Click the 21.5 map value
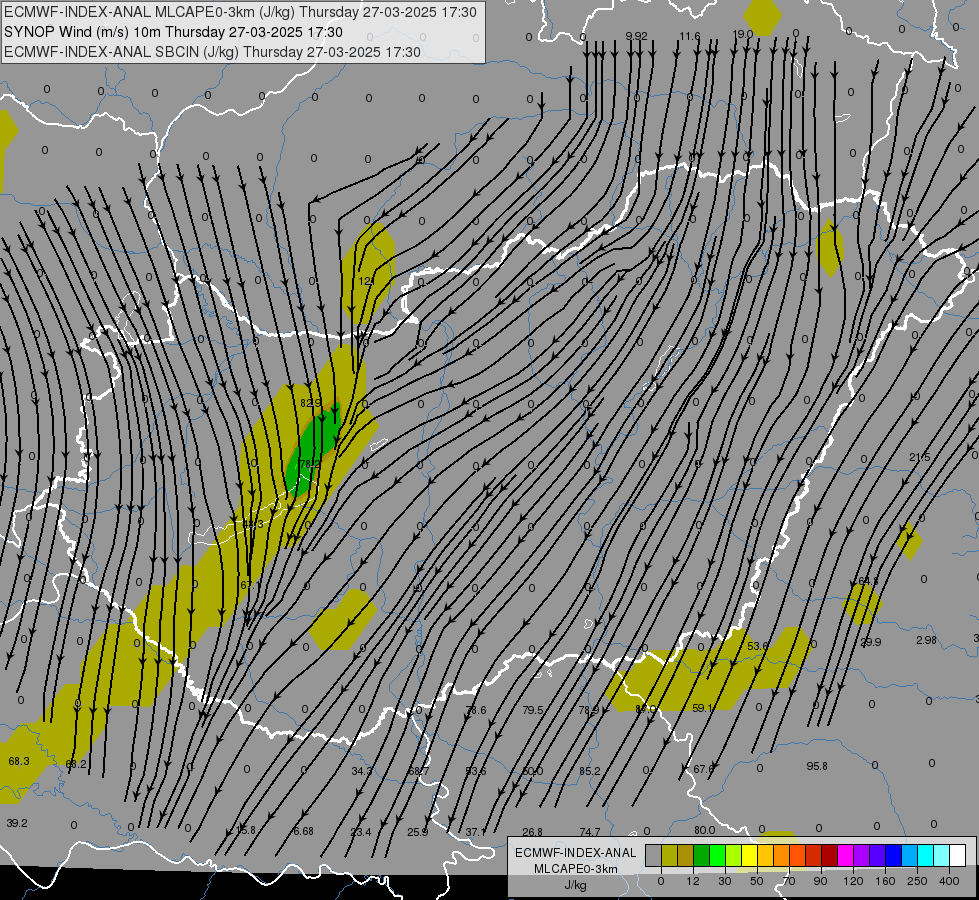This screenshot has width=979, height=900. point(919,457)
